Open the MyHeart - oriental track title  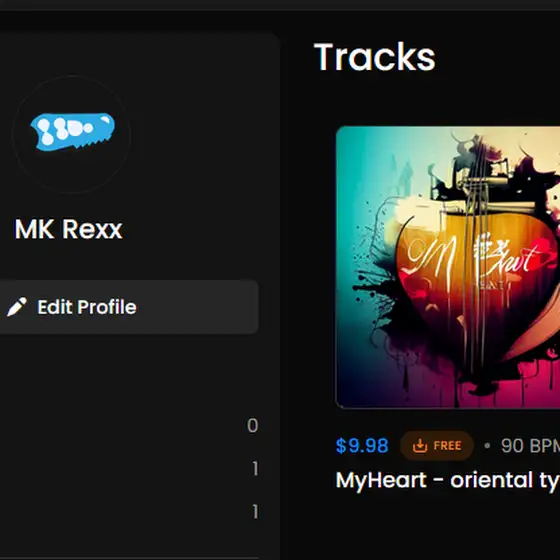448,480
